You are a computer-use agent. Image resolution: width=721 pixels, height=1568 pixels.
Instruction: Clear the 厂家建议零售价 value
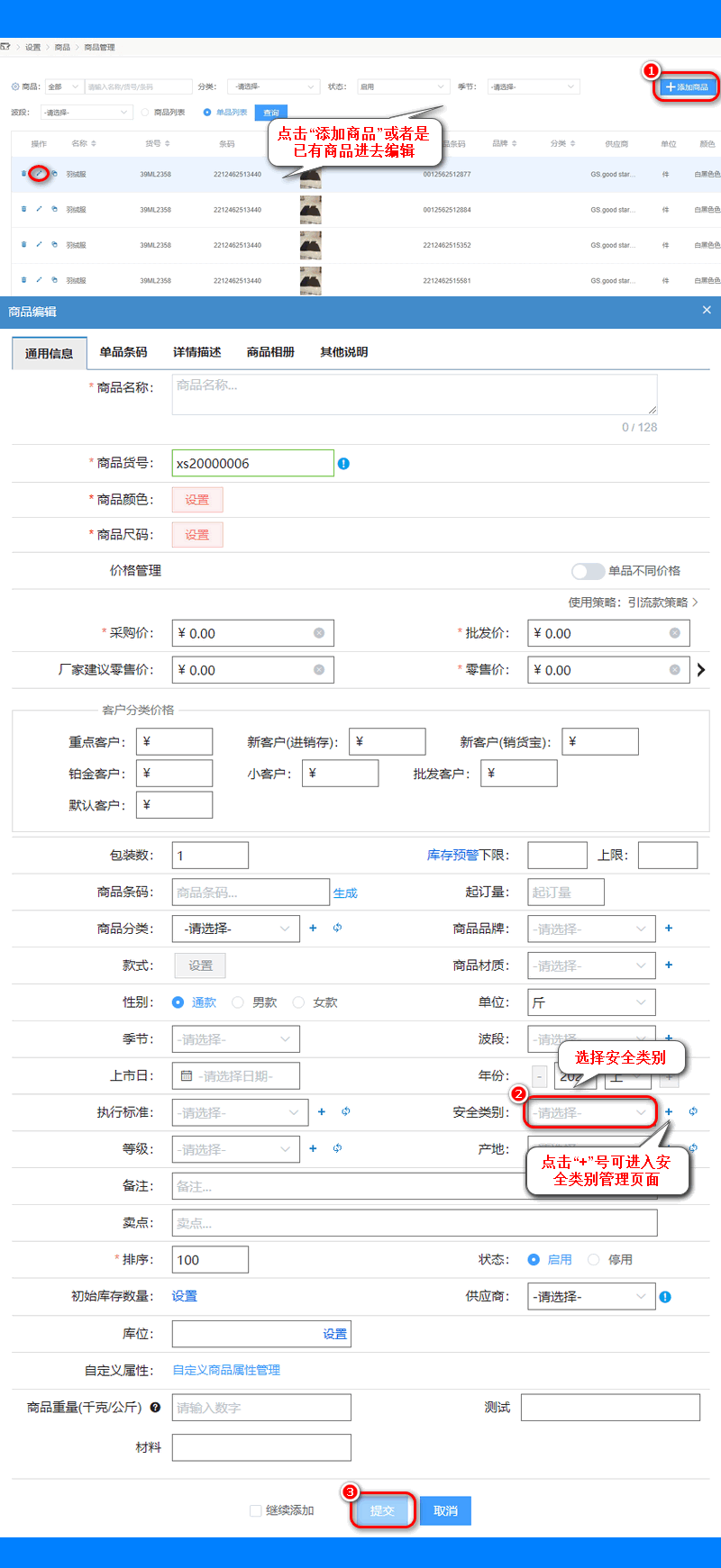(x=319, y=670)
